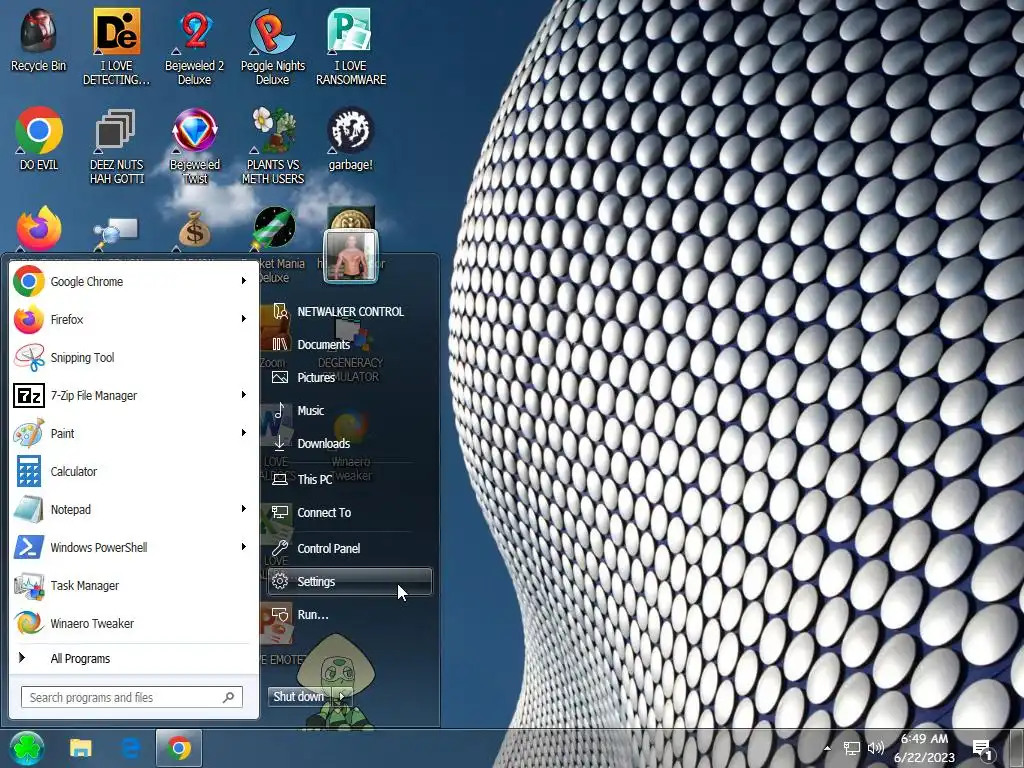This screenshot has width=1024, height=768.
Task: Show All Programs list
Action: click(131, 658)
